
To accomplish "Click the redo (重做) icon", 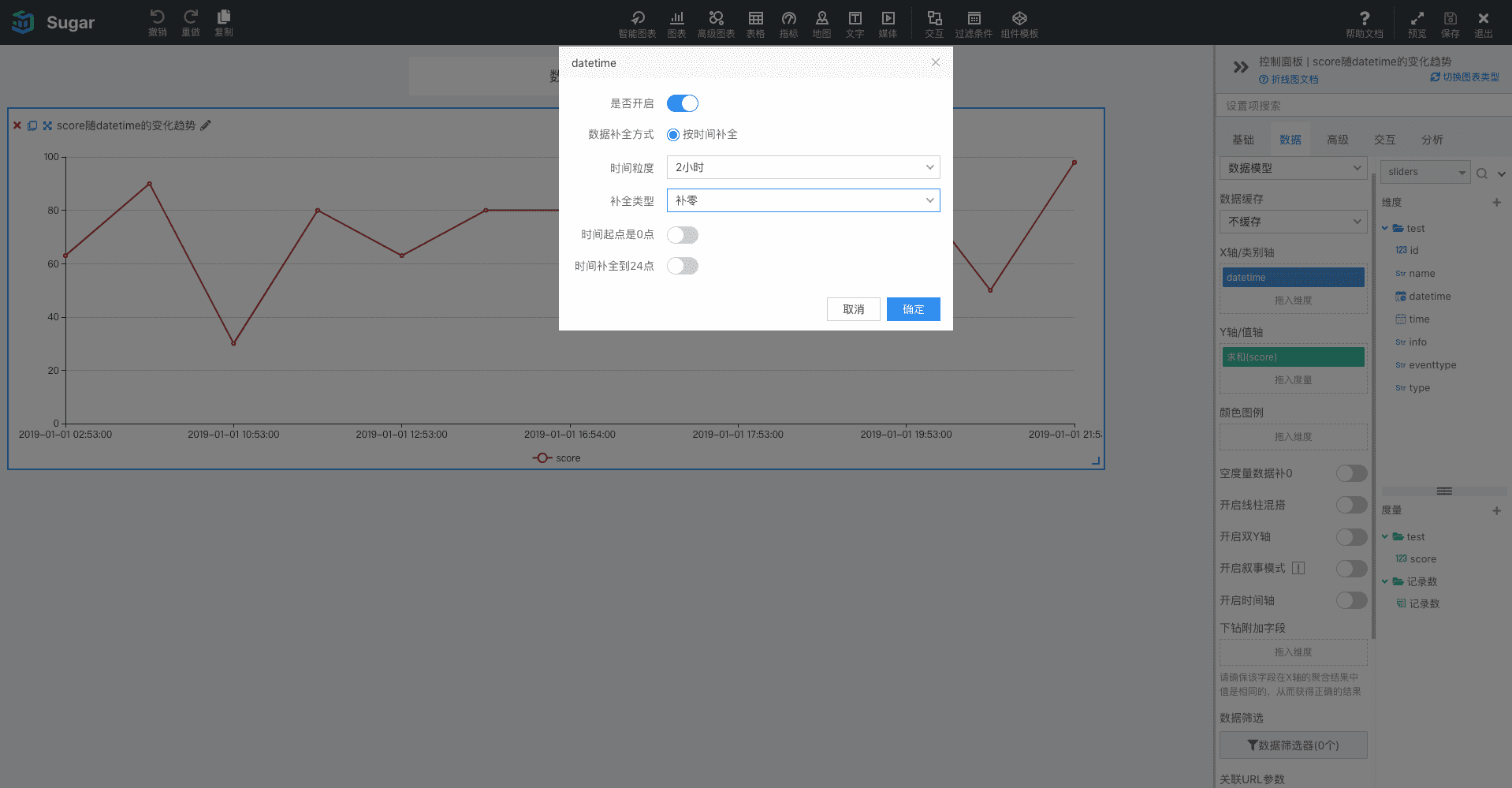I will click(191, 17).
